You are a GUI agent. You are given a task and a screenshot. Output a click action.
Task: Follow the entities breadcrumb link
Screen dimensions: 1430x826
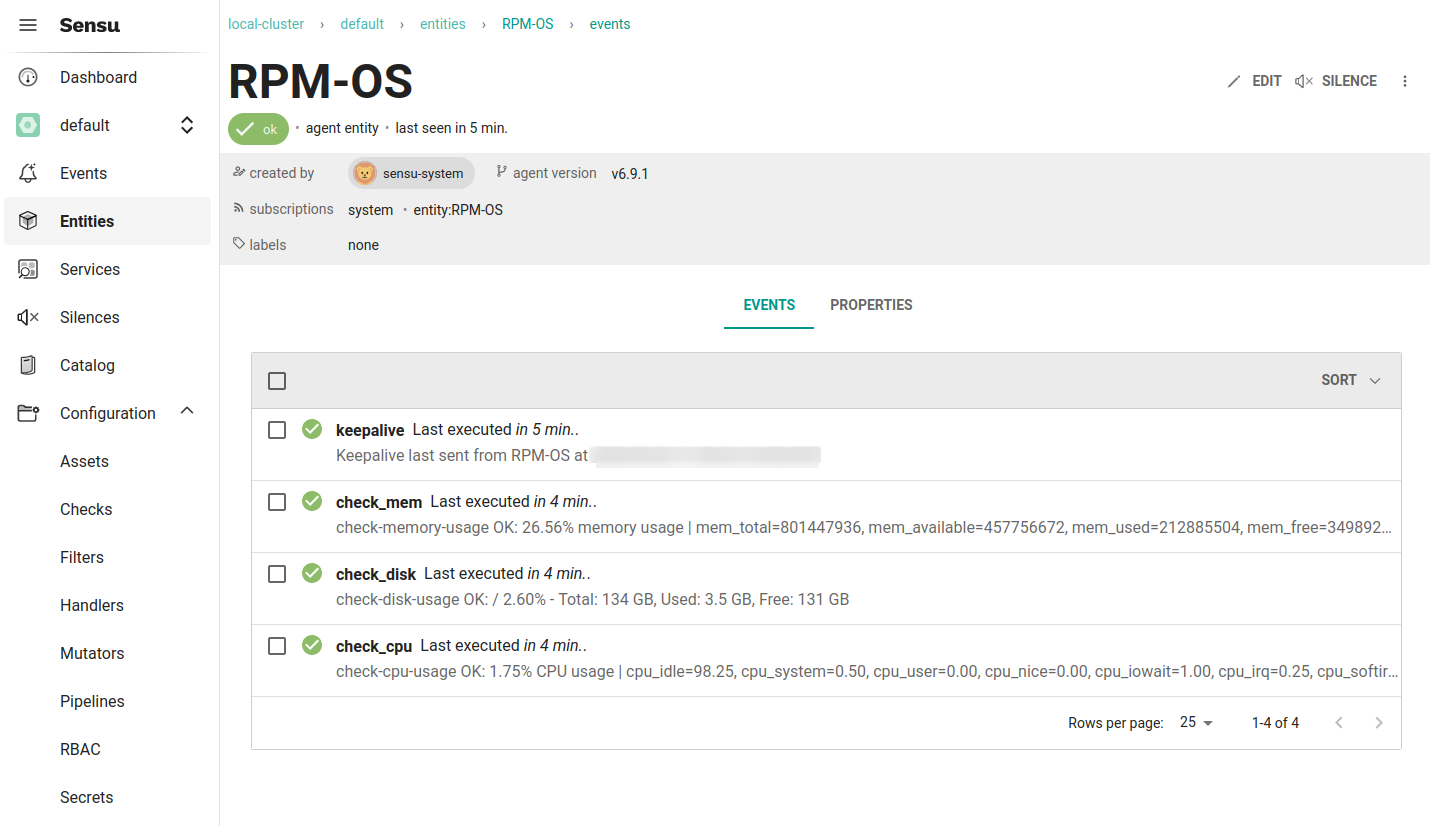point(443,24)
